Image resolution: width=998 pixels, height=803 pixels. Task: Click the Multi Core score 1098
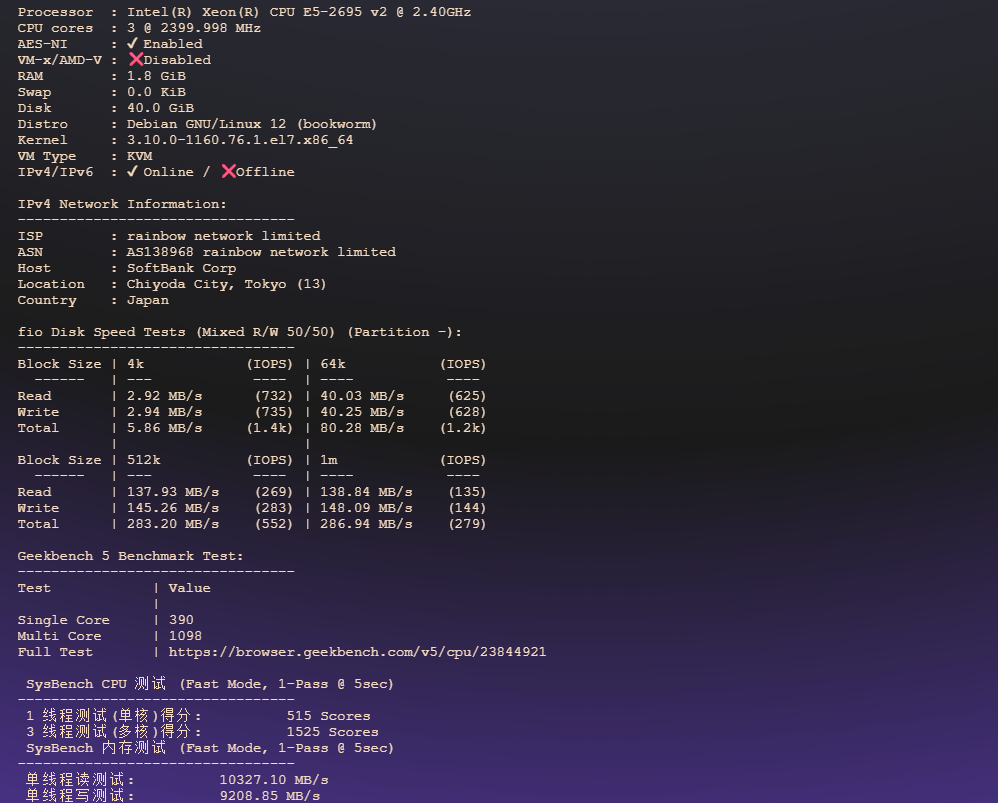[185, 635]
